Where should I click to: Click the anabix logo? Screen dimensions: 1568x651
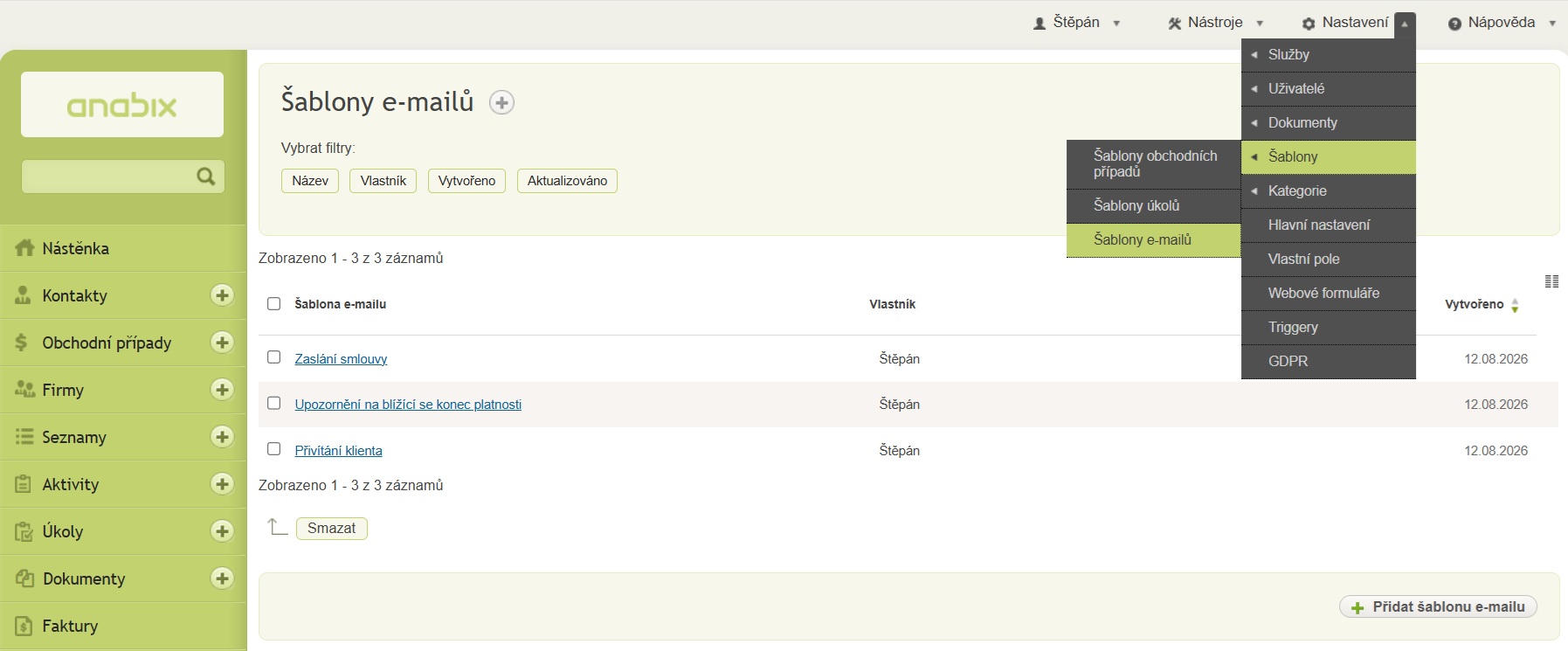(122, 105)
